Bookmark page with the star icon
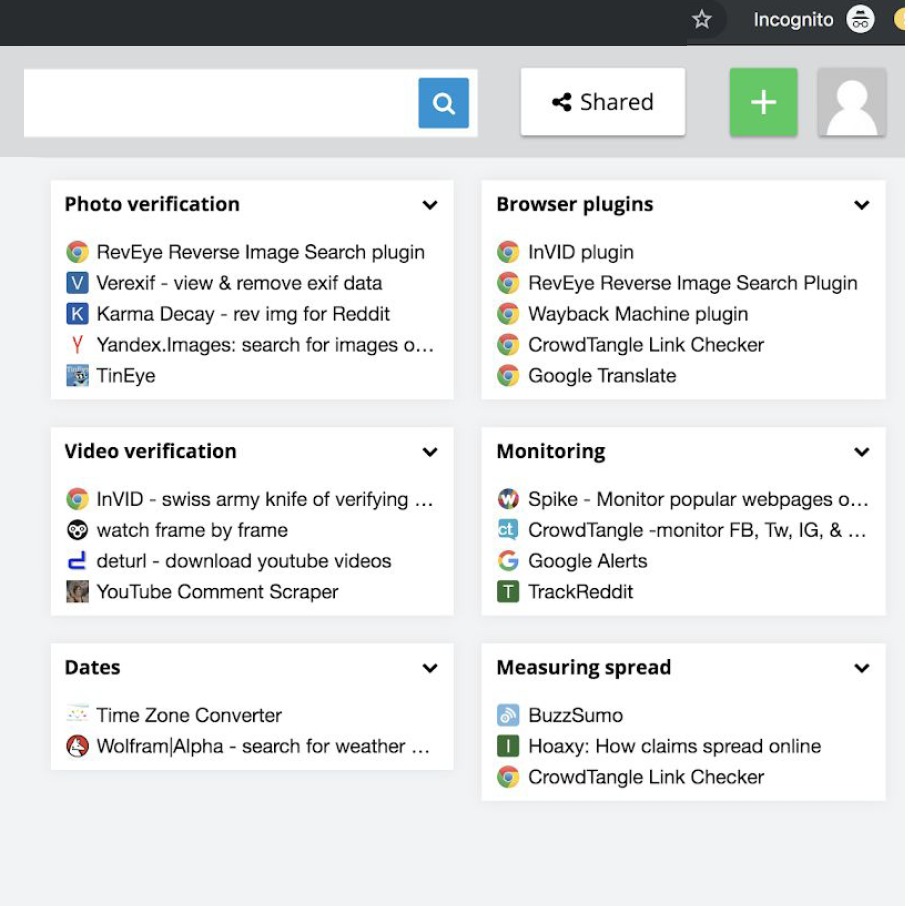 (x=702, y=20)
